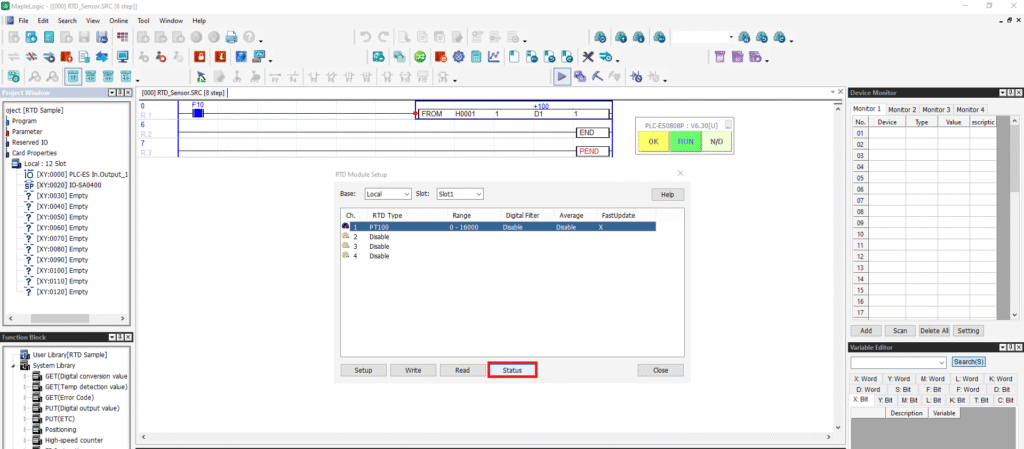This screenshot has width=1024, height=449.
Task: Click the Redo arrow icon
Action: click(x=384, y=38)
